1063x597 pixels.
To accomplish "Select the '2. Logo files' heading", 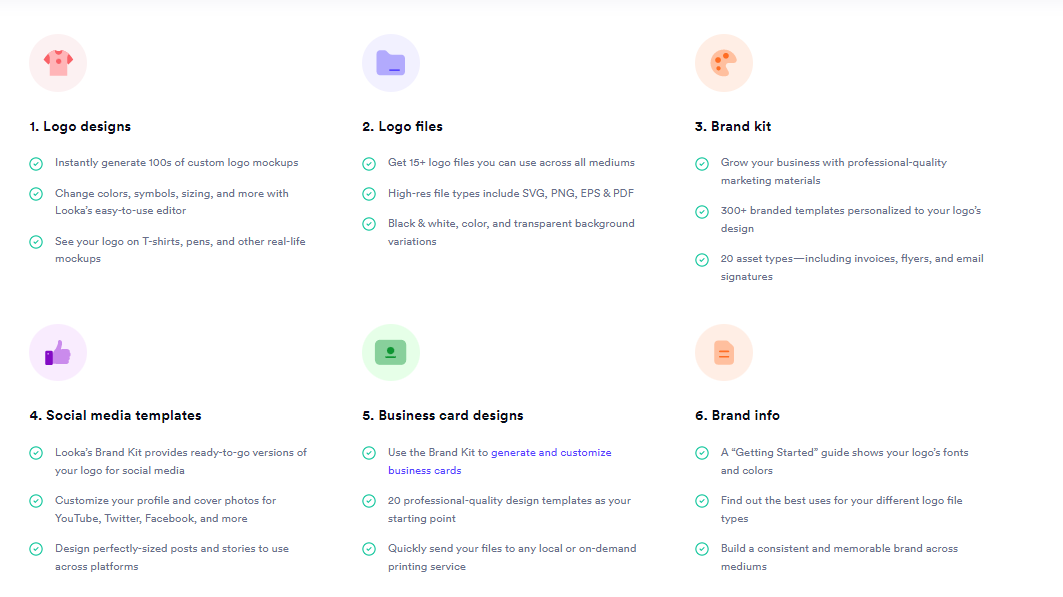I will coord(403,127).
